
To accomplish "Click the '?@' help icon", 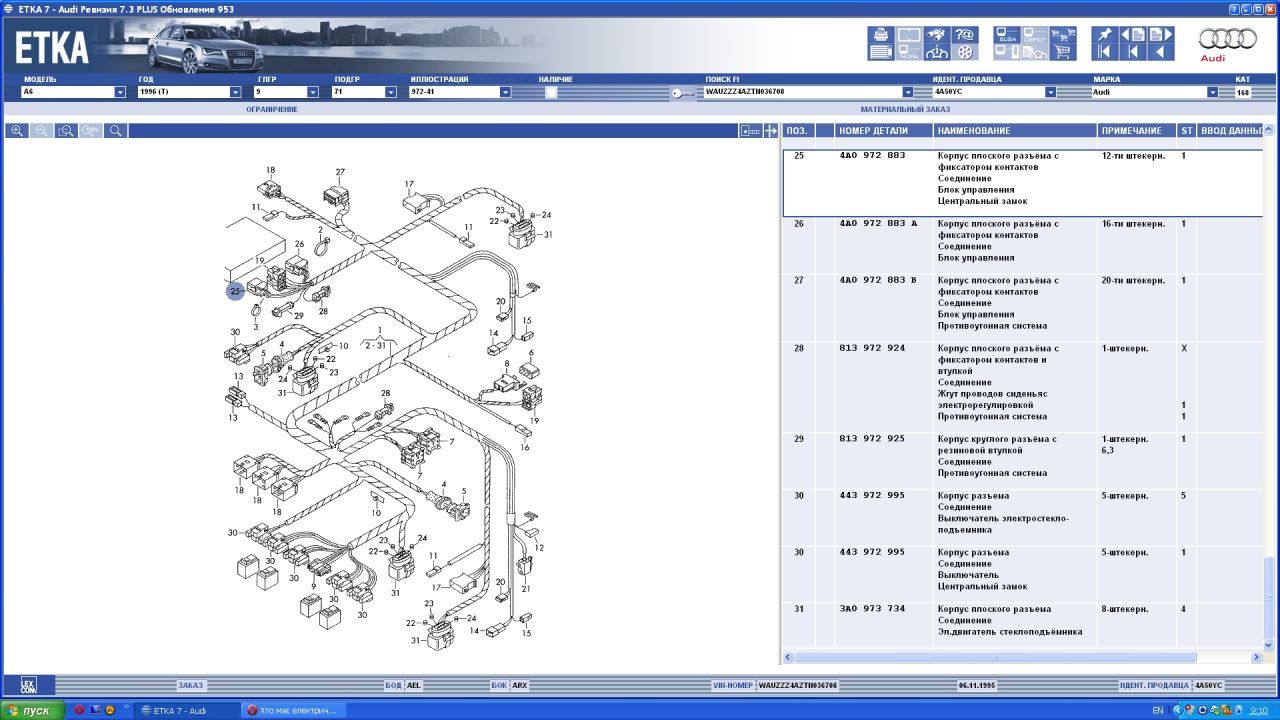I will (x=965, y=35).
